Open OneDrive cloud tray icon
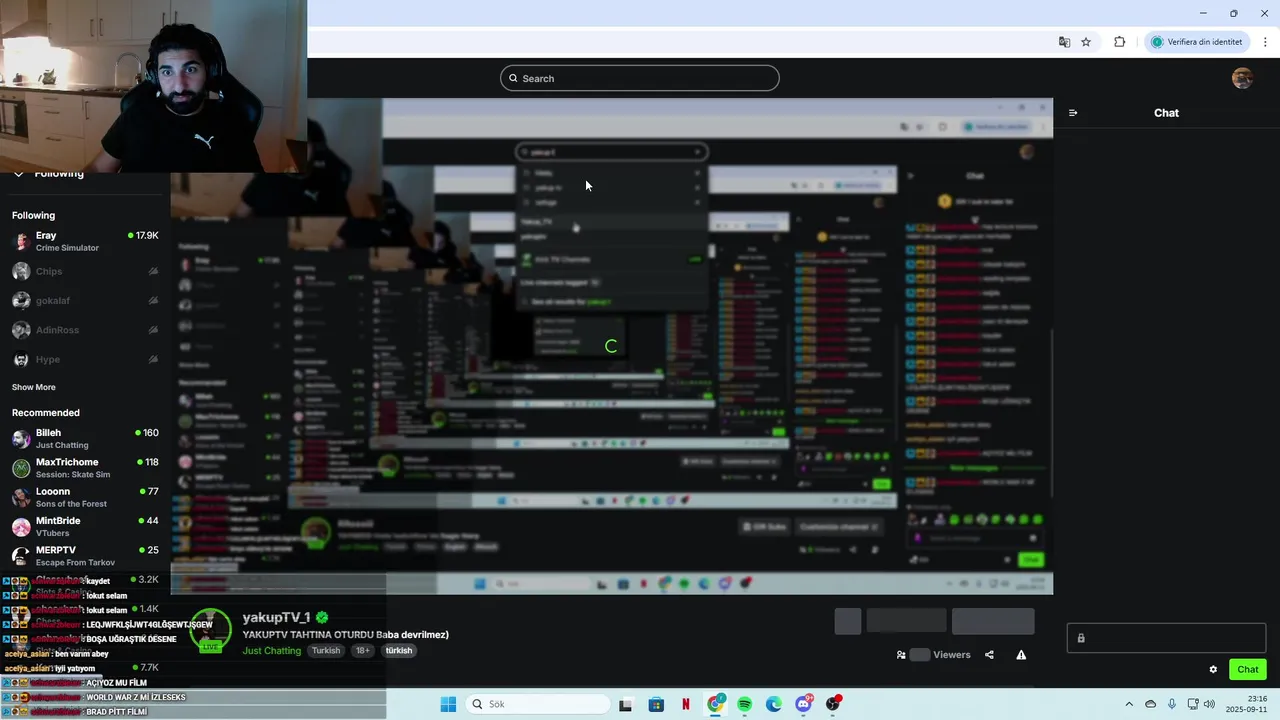The height and width of the screenshot is (720, 1280). [1150, 704]
